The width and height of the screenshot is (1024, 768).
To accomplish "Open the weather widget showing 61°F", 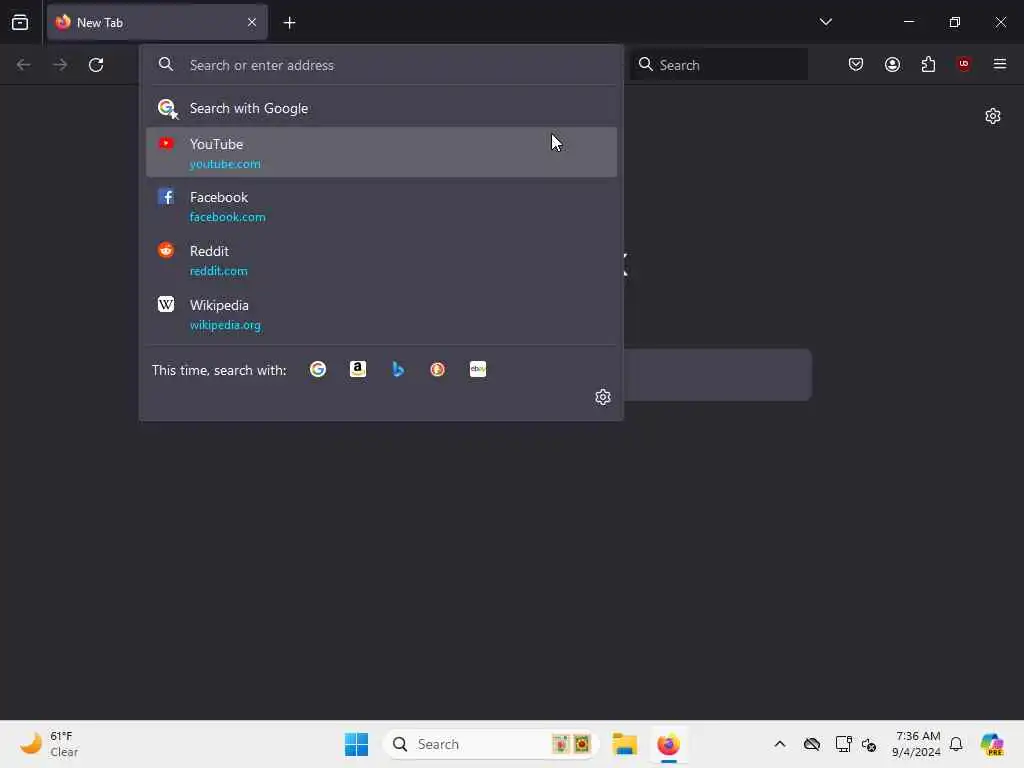I will (49, 744).
